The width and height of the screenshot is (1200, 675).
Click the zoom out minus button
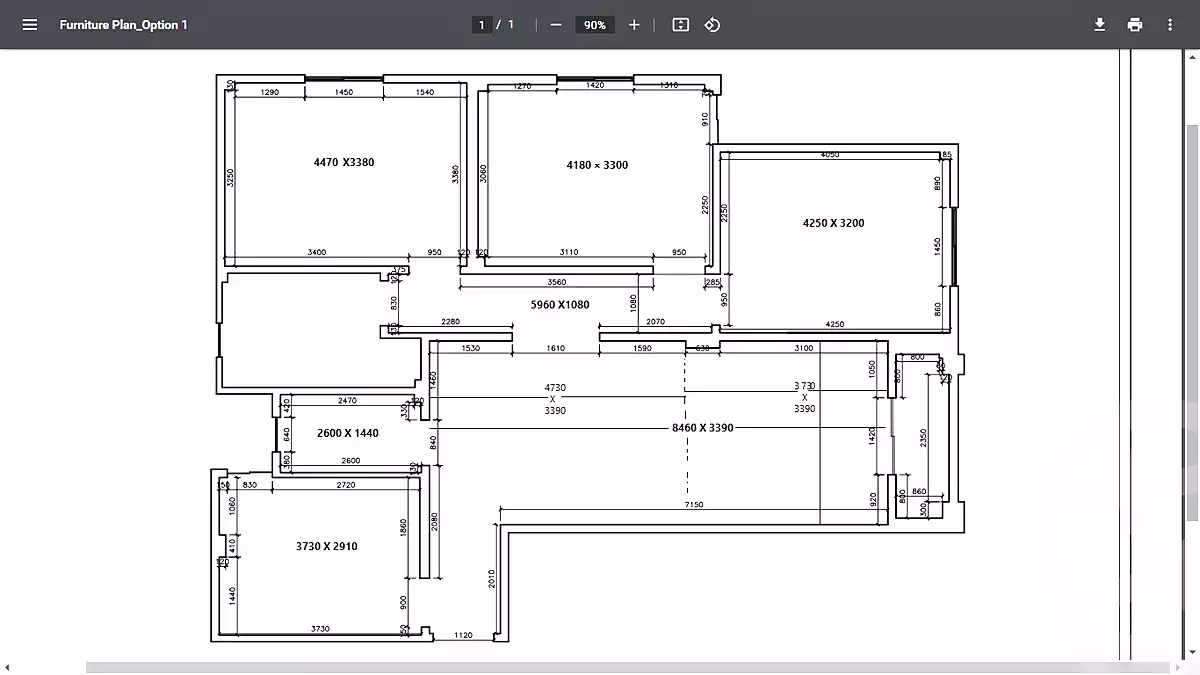click(556, 25)
